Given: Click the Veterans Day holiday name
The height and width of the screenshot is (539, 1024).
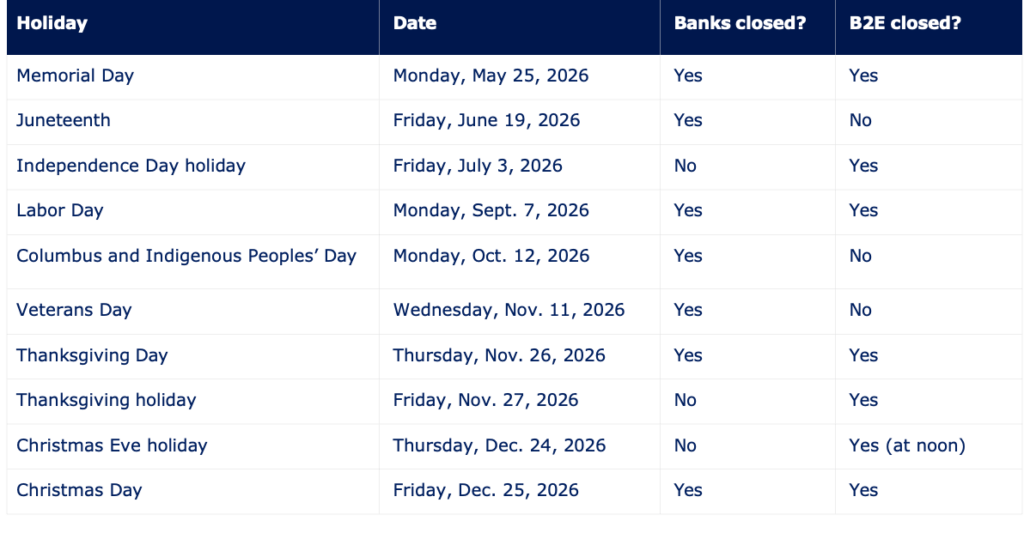Looking at the screenshot, I should [x=74, y=310].
